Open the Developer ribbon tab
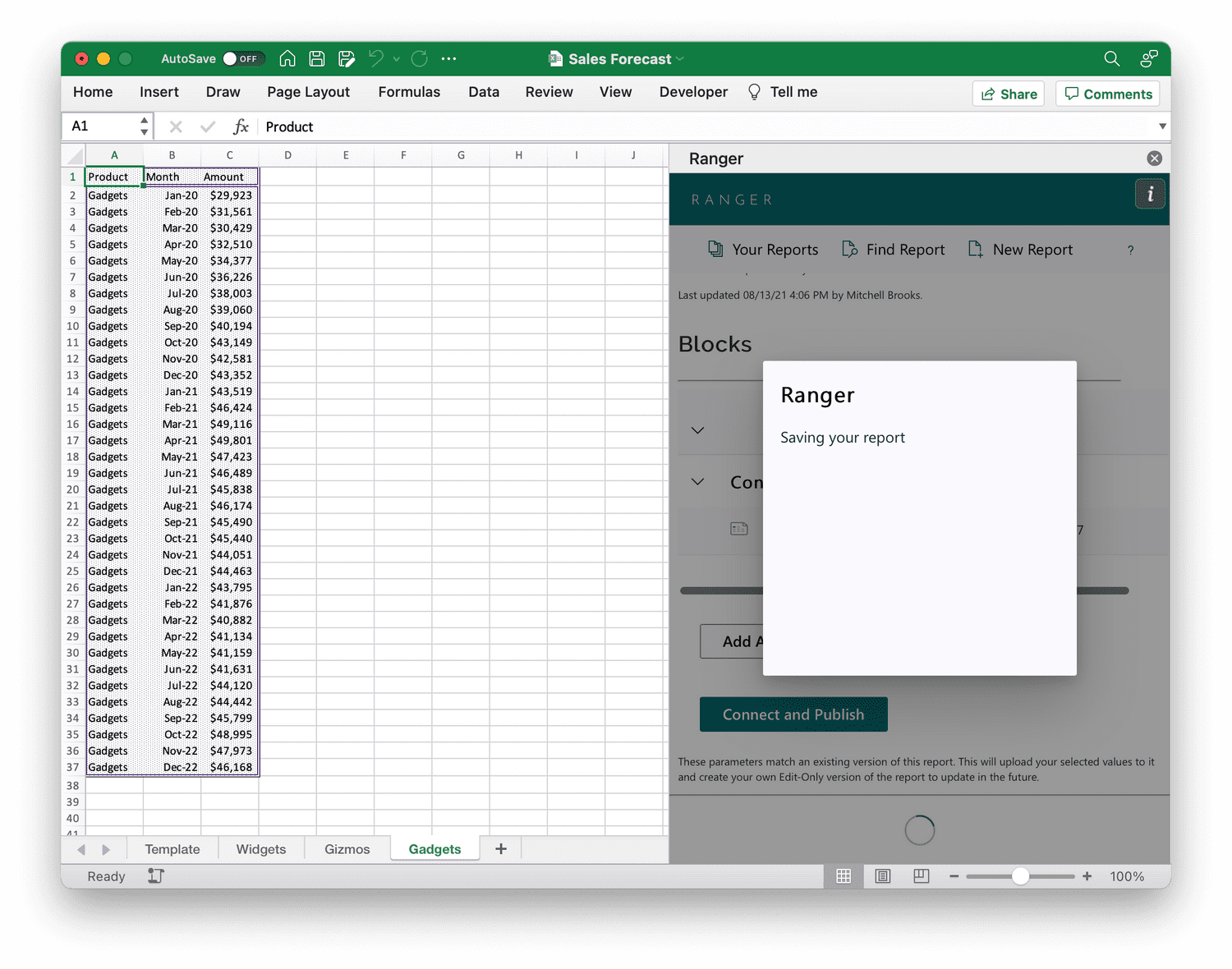The width and height of the screenshot is (1232, 969). [x=692, y=92]
